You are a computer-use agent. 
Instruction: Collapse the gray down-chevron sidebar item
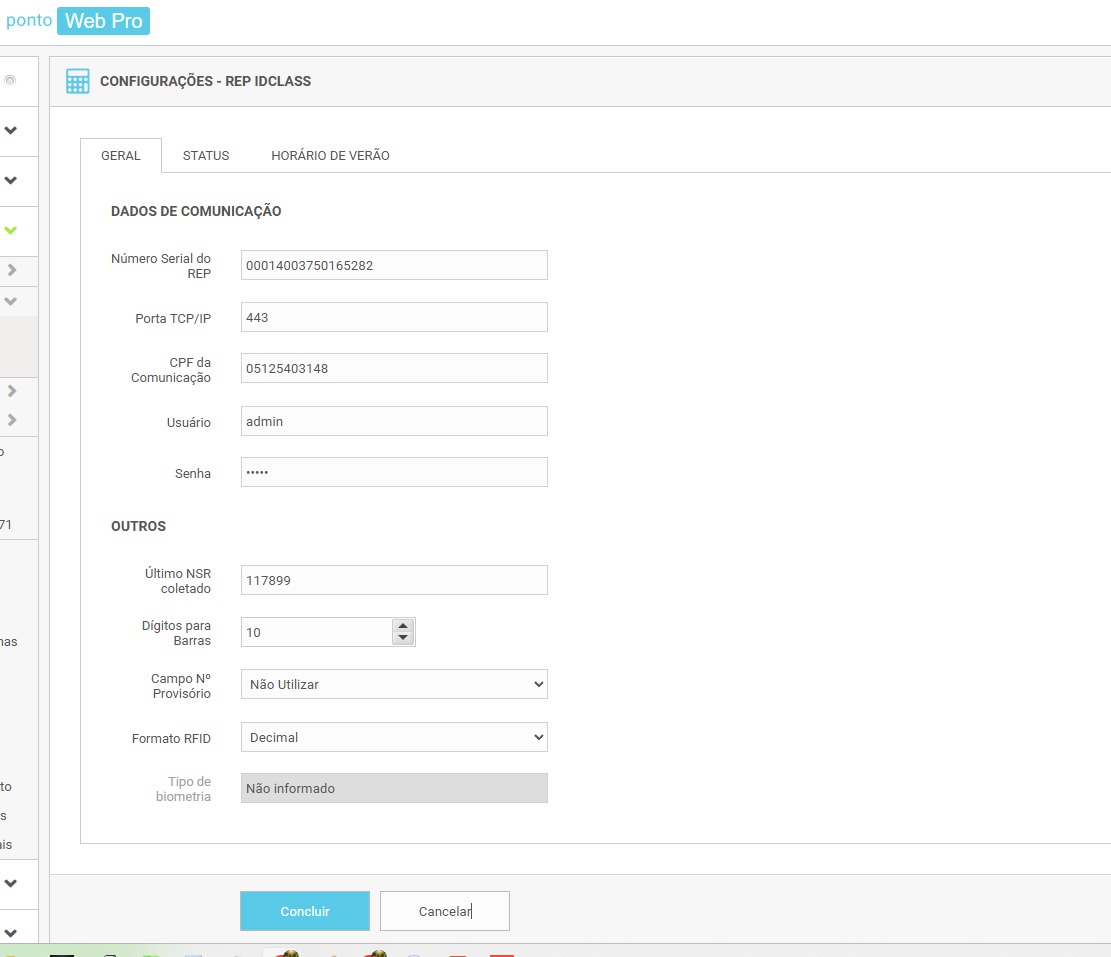[11, 300]
